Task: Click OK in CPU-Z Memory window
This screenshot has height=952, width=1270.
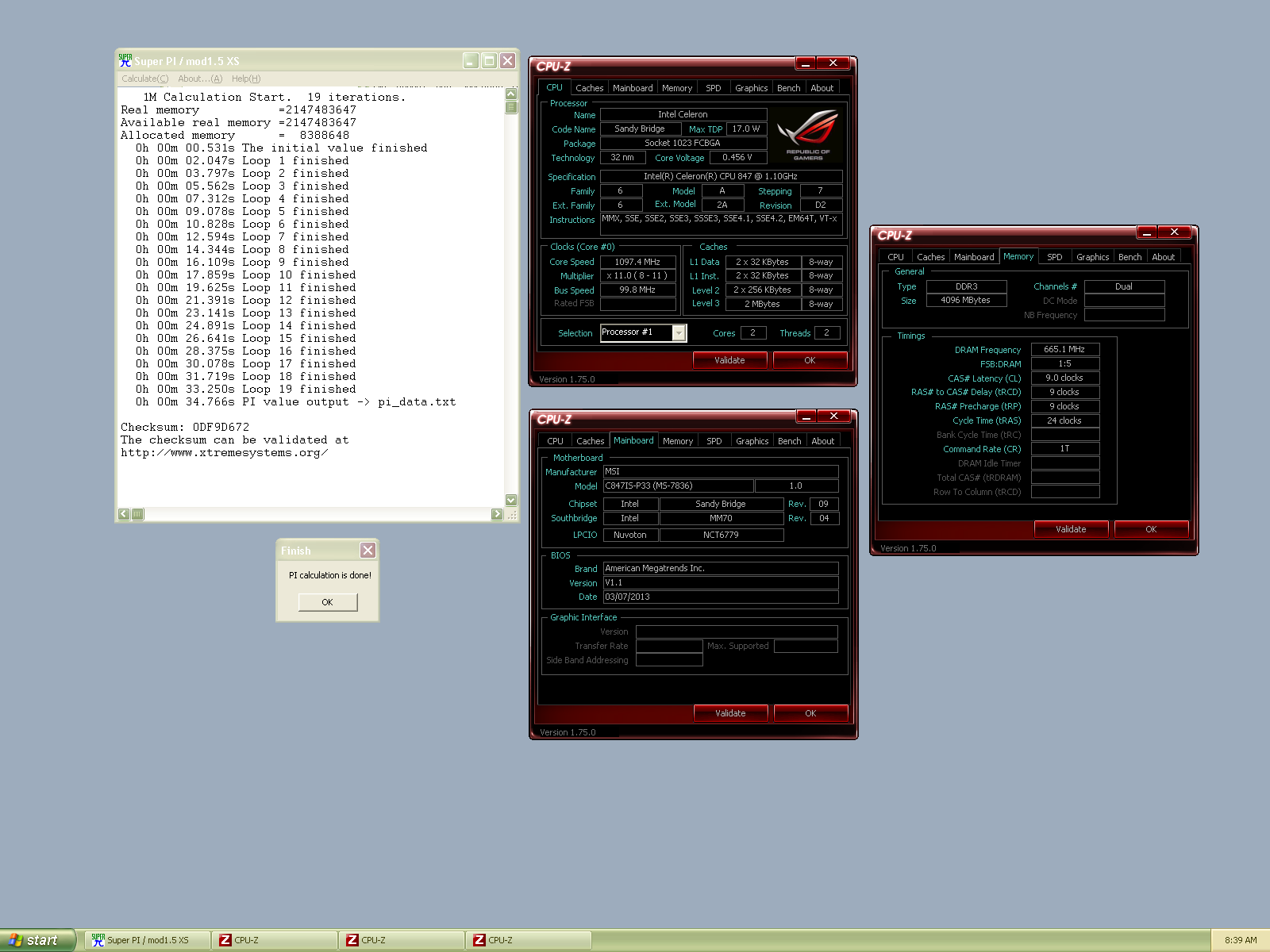Action: (x=1152, y=529)
